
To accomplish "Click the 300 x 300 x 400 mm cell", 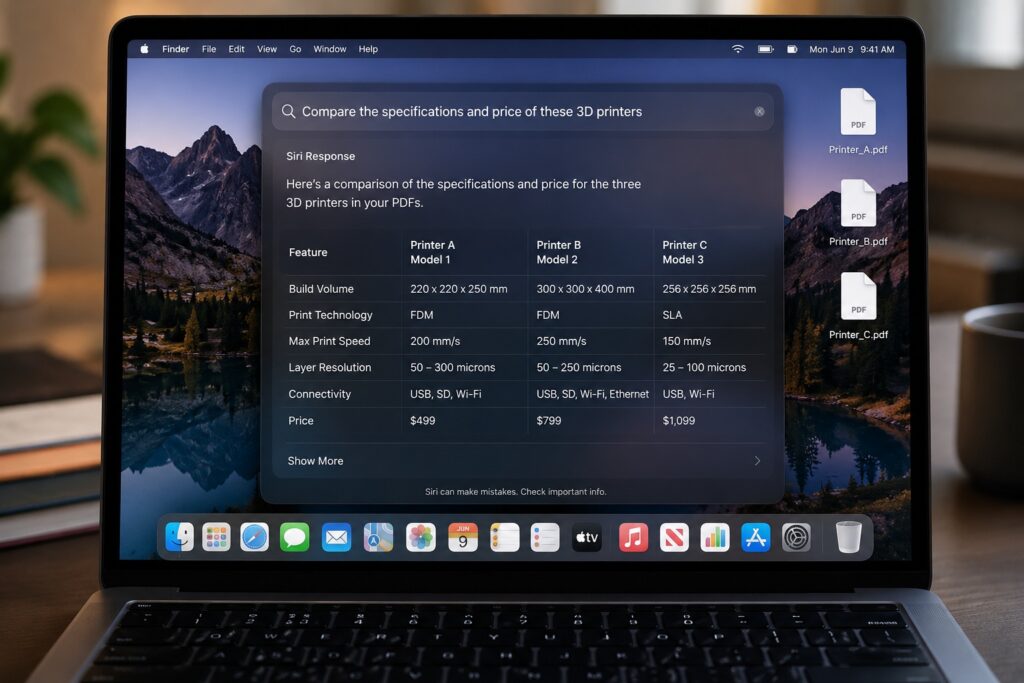I will 585,289.
